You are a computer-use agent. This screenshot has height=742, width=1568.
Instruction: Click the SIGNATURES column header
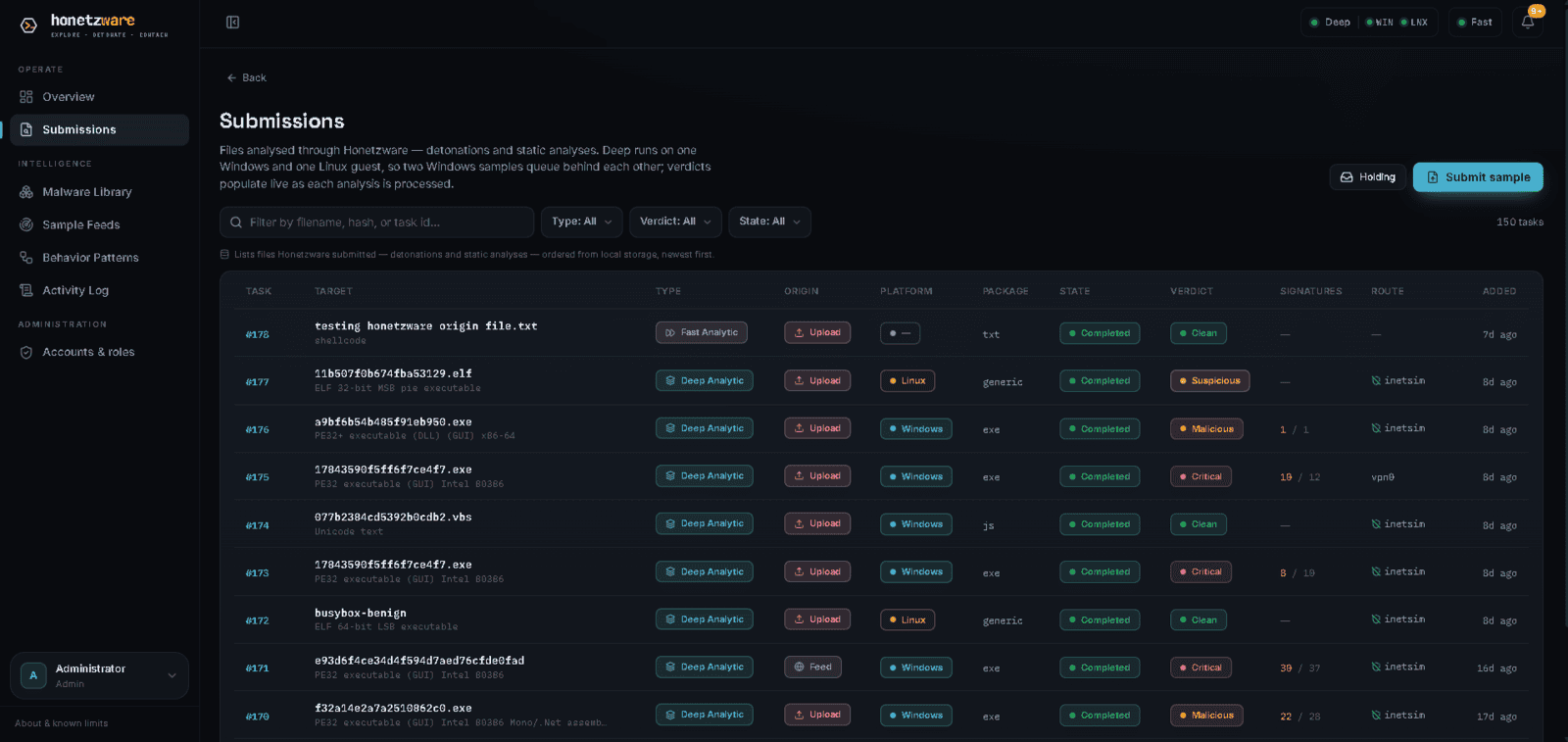tap(1311, 291)
